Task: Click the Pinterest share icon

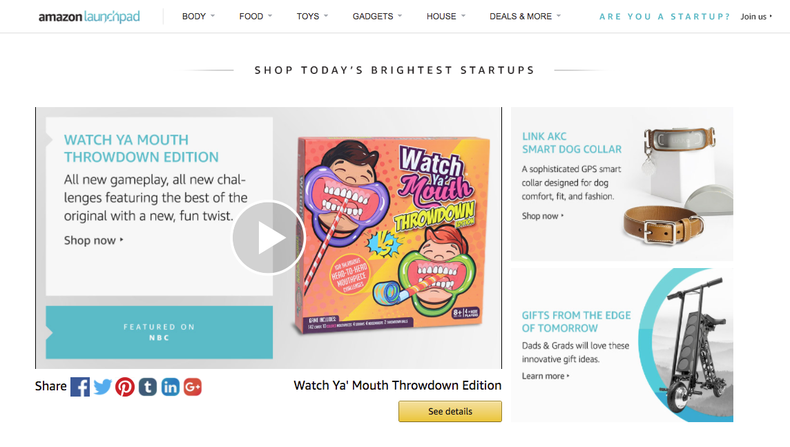Action: coord(125,387)
